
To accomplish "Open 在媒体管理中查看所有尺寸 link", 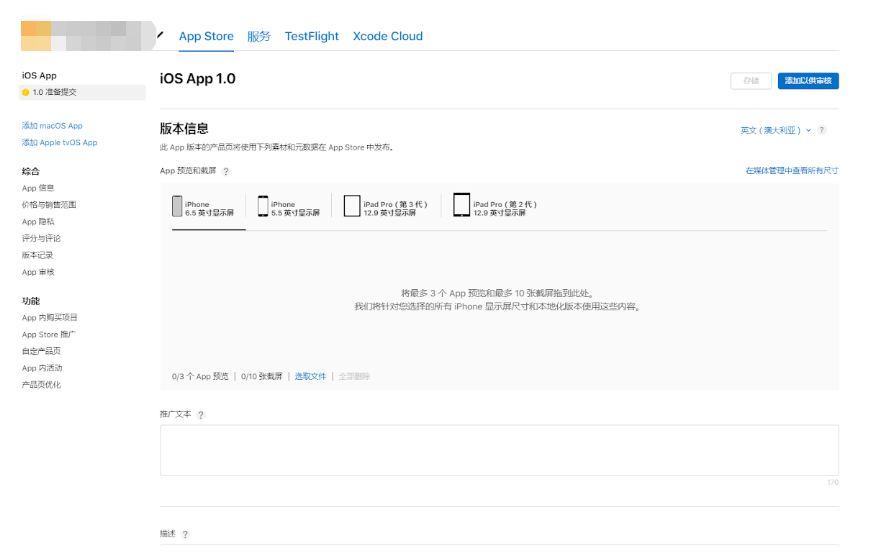I will coord(792,171).
